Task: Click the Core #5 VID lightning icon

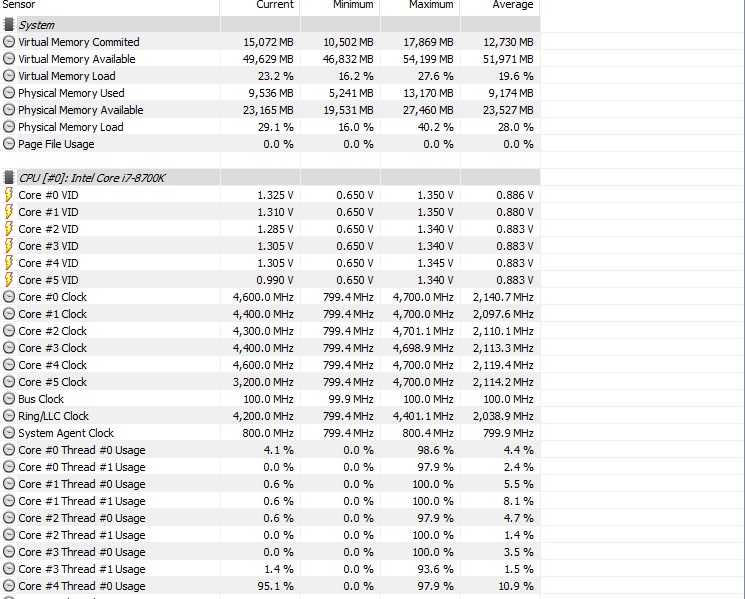Action: click(x=9, y=280)
